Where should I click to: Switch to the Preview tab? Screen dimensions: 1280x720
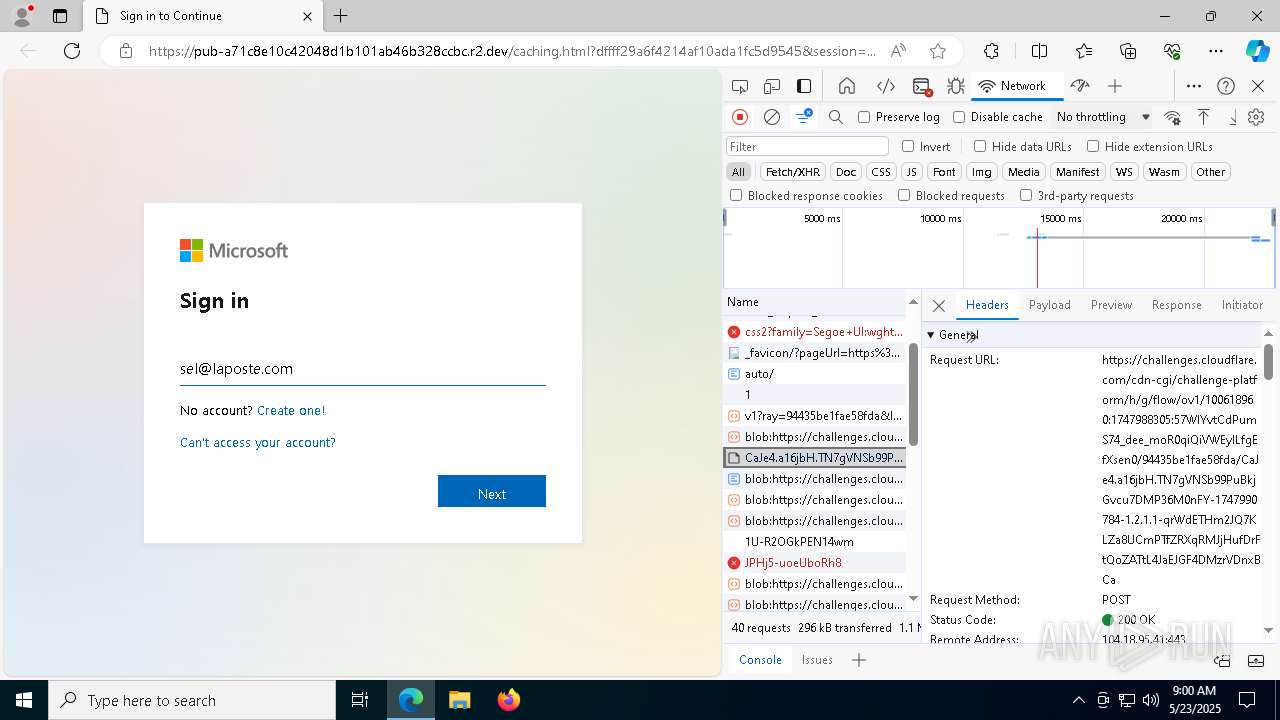pos(1111,305)
